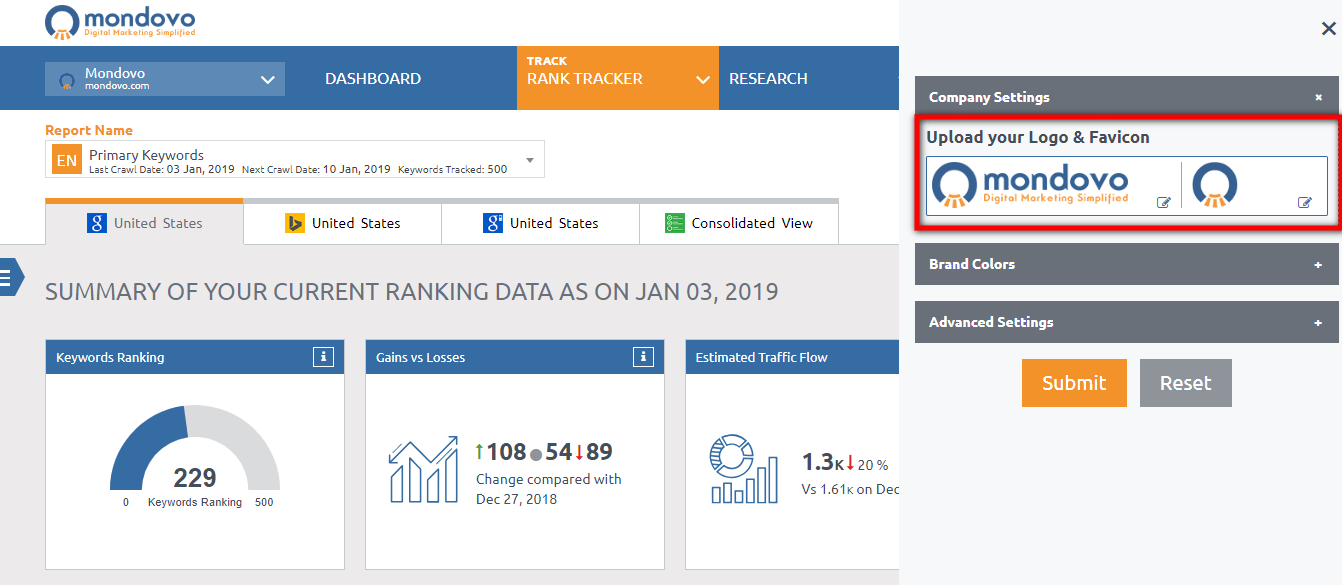Click the Estimated Traffic Flow card title

761,357
